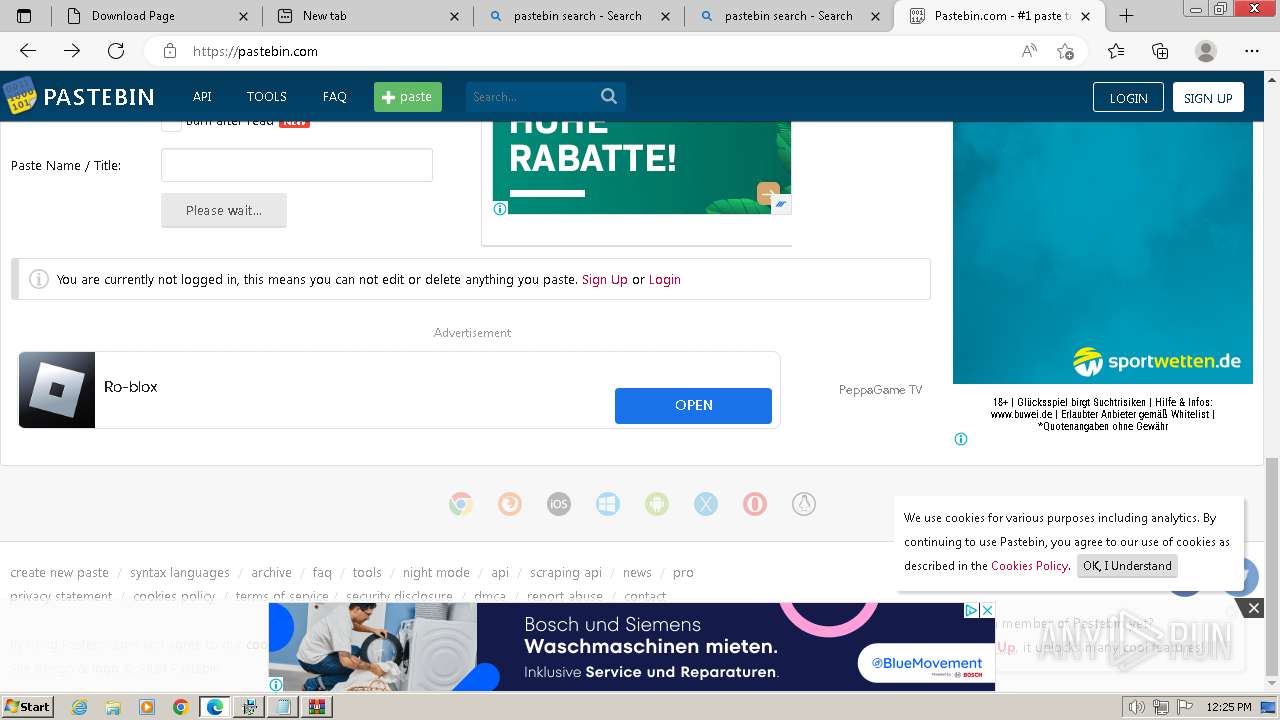Open the scraping api footer link
The image size is (1280, 720).
point(566,573)
